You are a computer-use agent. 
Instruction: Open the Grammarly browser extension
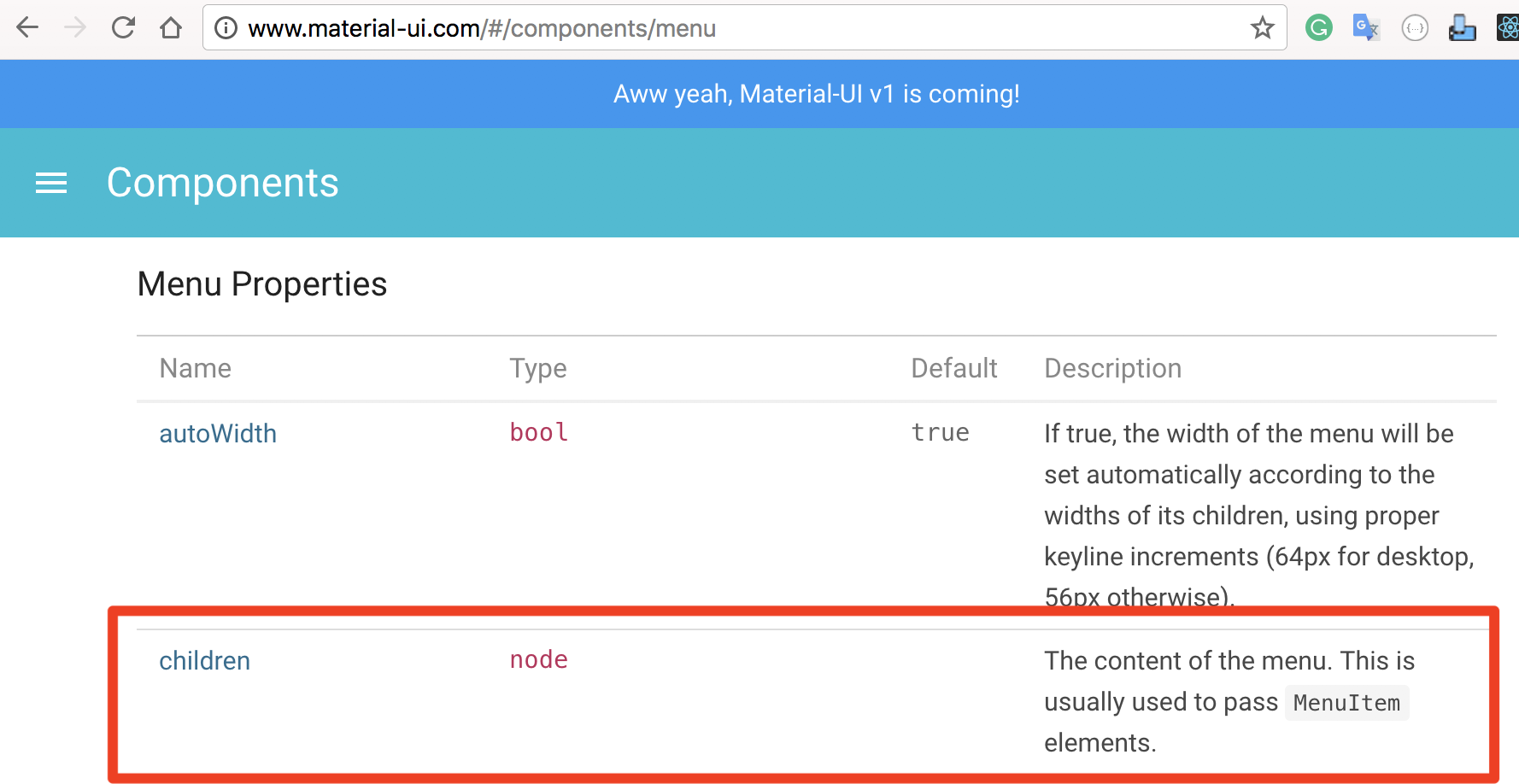(x=1318, y=27)
